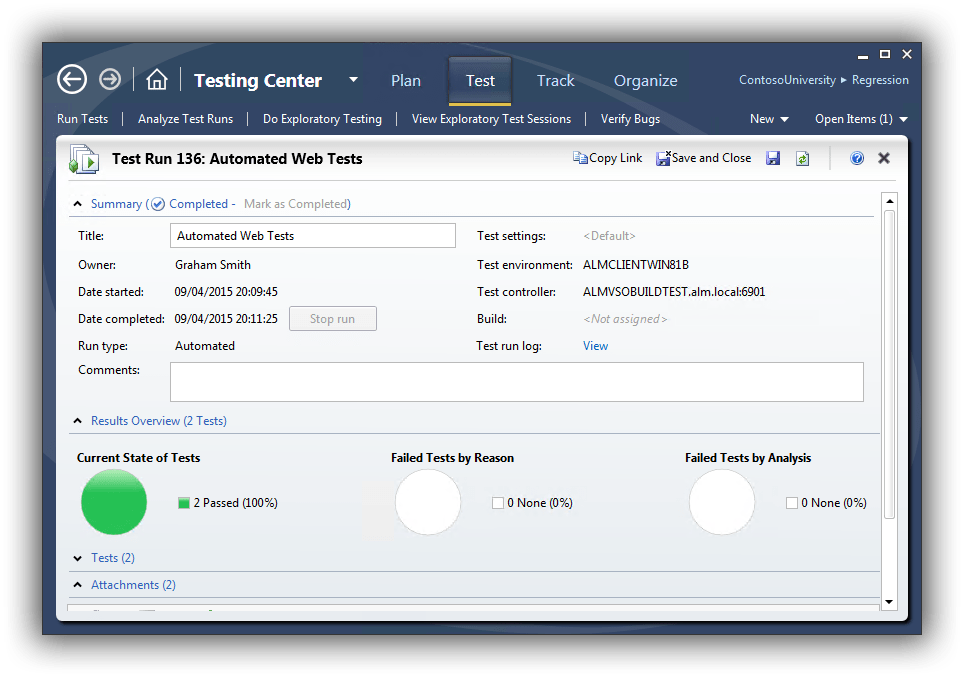Image resolution: width=964 pixels, height=677 pixels.
Task: View the test run log
Action: click(595, 346)
